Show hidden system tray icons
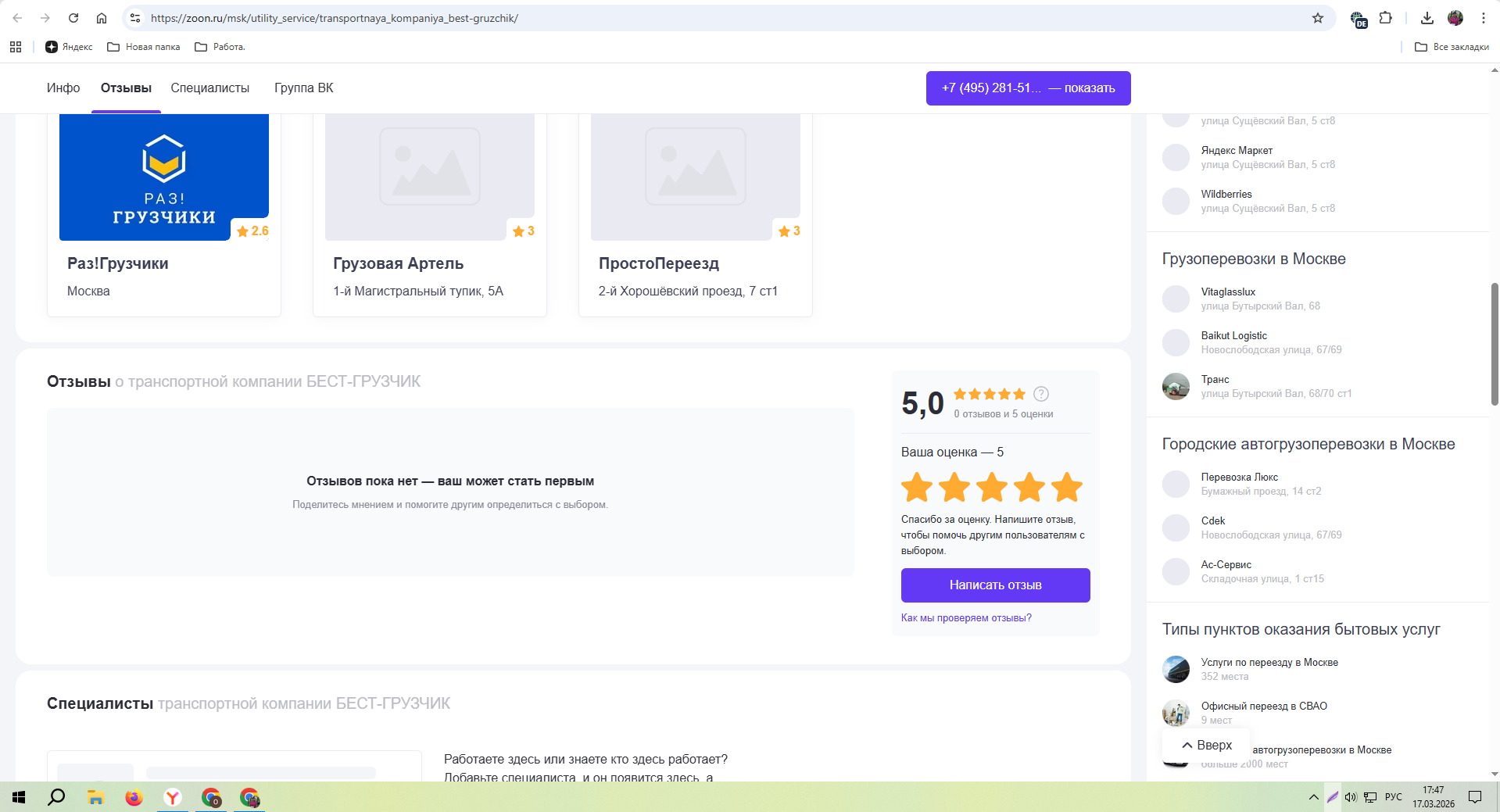The image size is (1500, 812). pyautogui.click(x=1313, y=797)
